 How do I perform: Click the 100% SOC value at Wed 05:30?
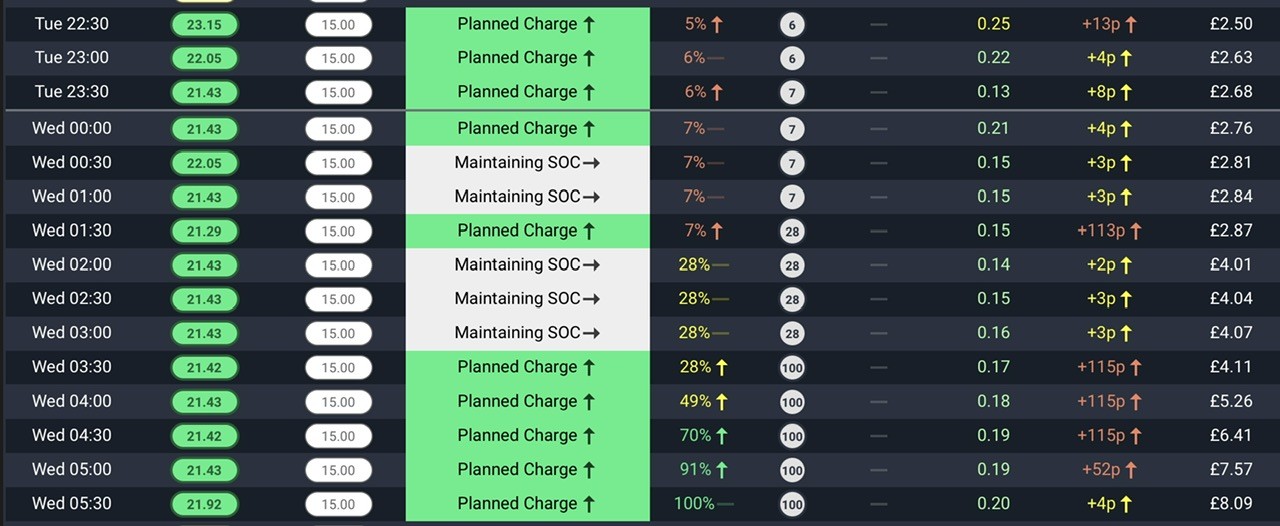point(694,504)
